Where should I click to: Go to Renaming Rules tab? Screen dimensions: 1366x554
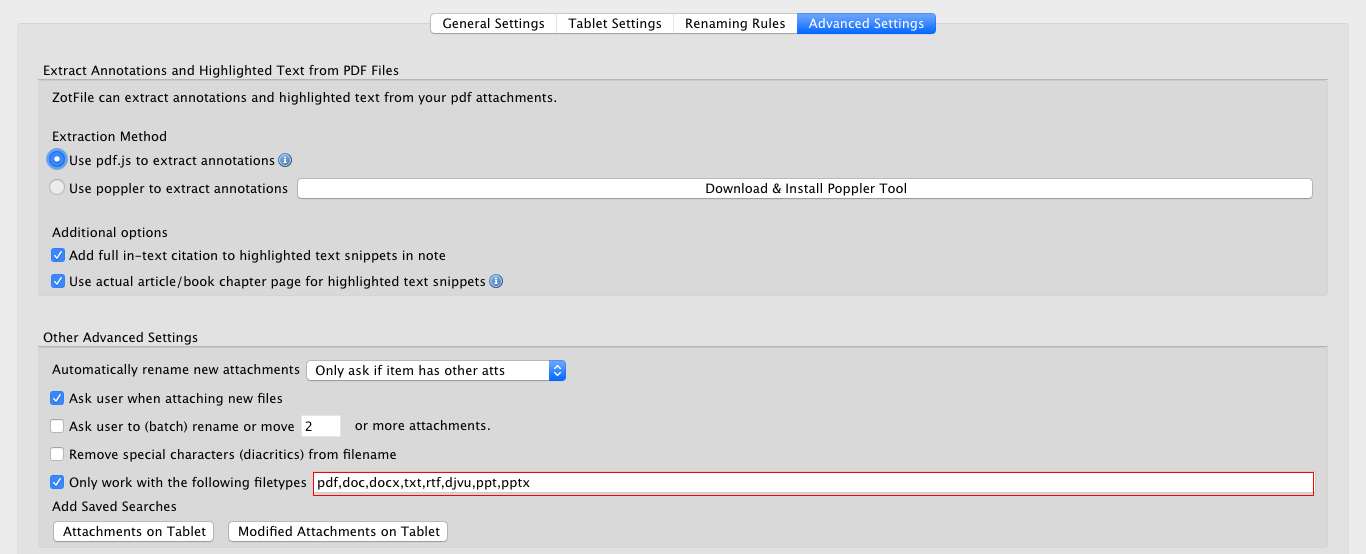(735, 23)
